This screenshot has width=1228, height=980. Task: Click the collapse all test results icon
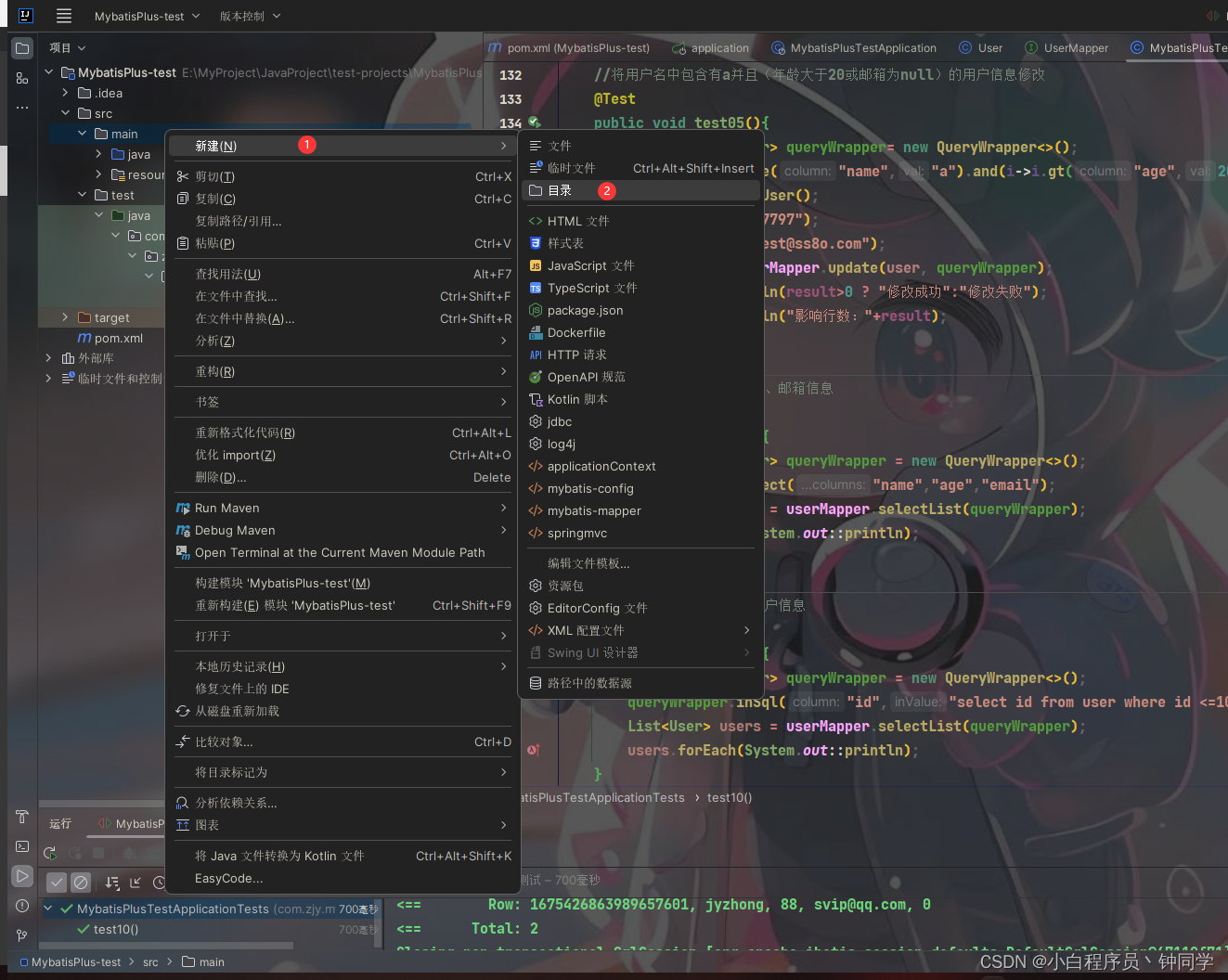[136, 883]
